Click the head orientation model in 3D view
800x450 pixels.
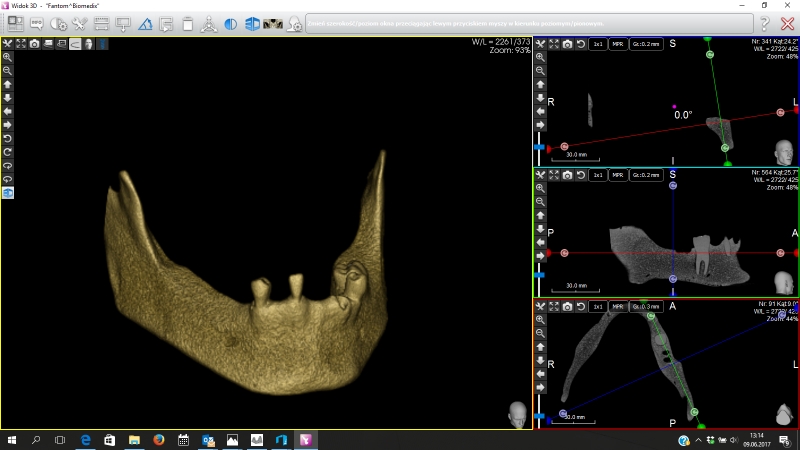(518, 414)
